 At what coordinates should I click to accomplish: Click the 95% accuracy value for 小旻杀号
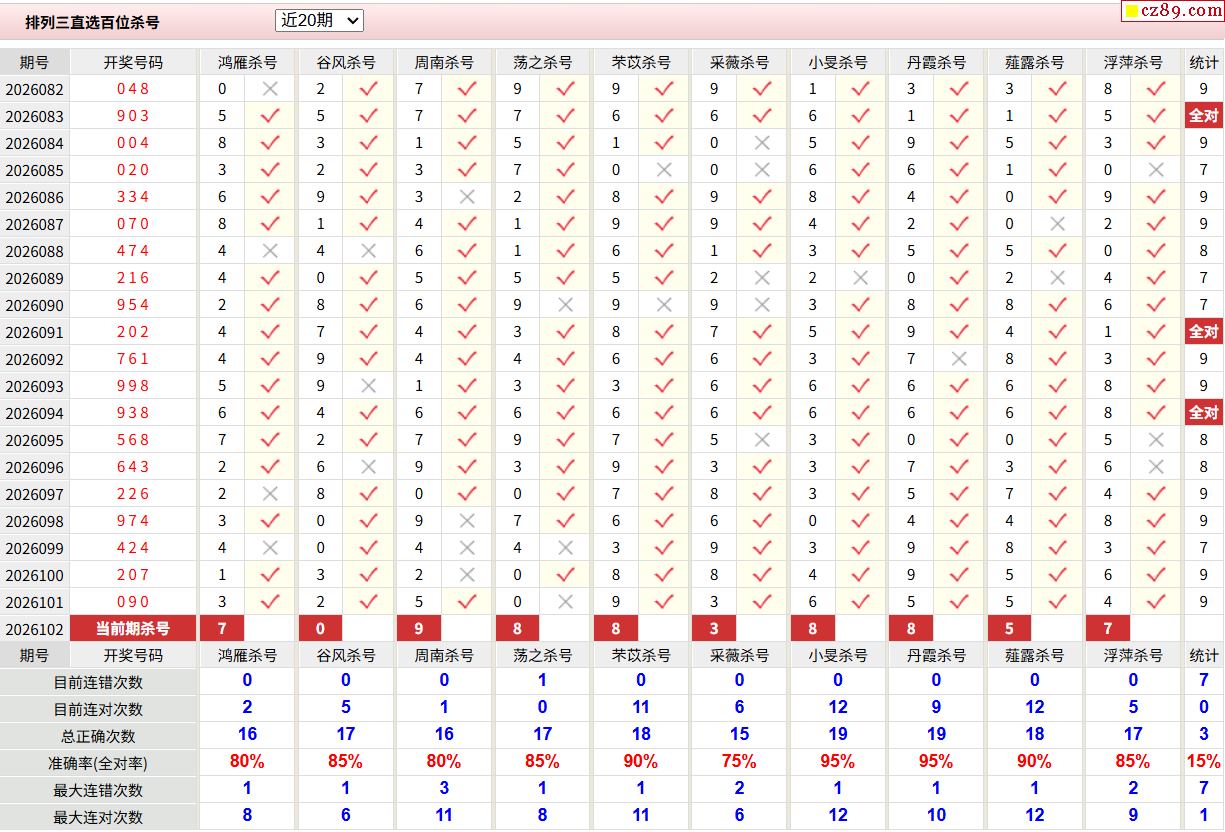(x=837, y=762)
